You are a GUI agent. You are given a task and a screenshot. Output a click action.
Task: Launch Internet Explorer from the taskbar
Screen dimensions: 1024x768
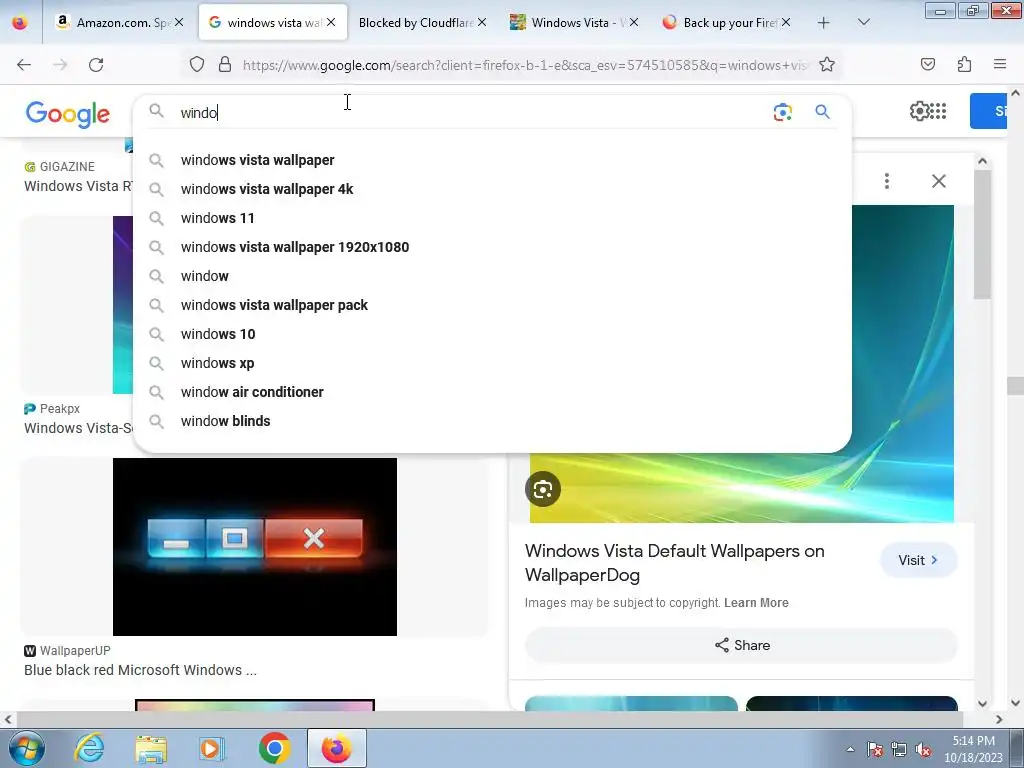89,748
